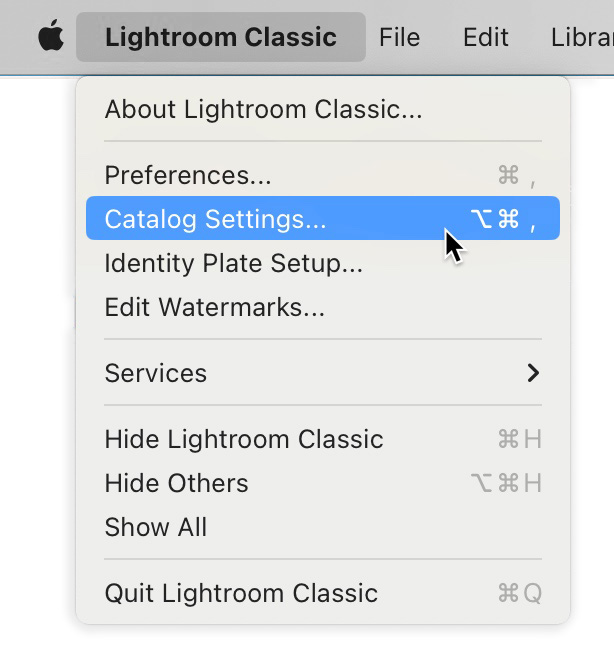614x660 pixels.
Task: Select Hide Lightroom Classic
Action: coord(244,439)
